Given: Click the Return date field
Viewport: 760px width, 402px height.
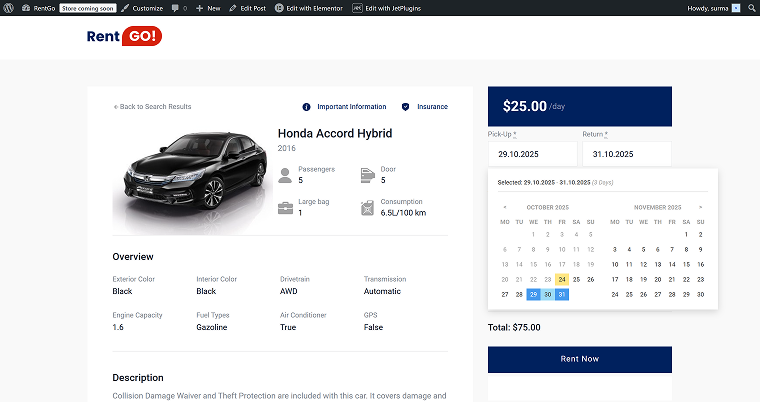Looking at the screenshot, I should click(x=627, y=154).
